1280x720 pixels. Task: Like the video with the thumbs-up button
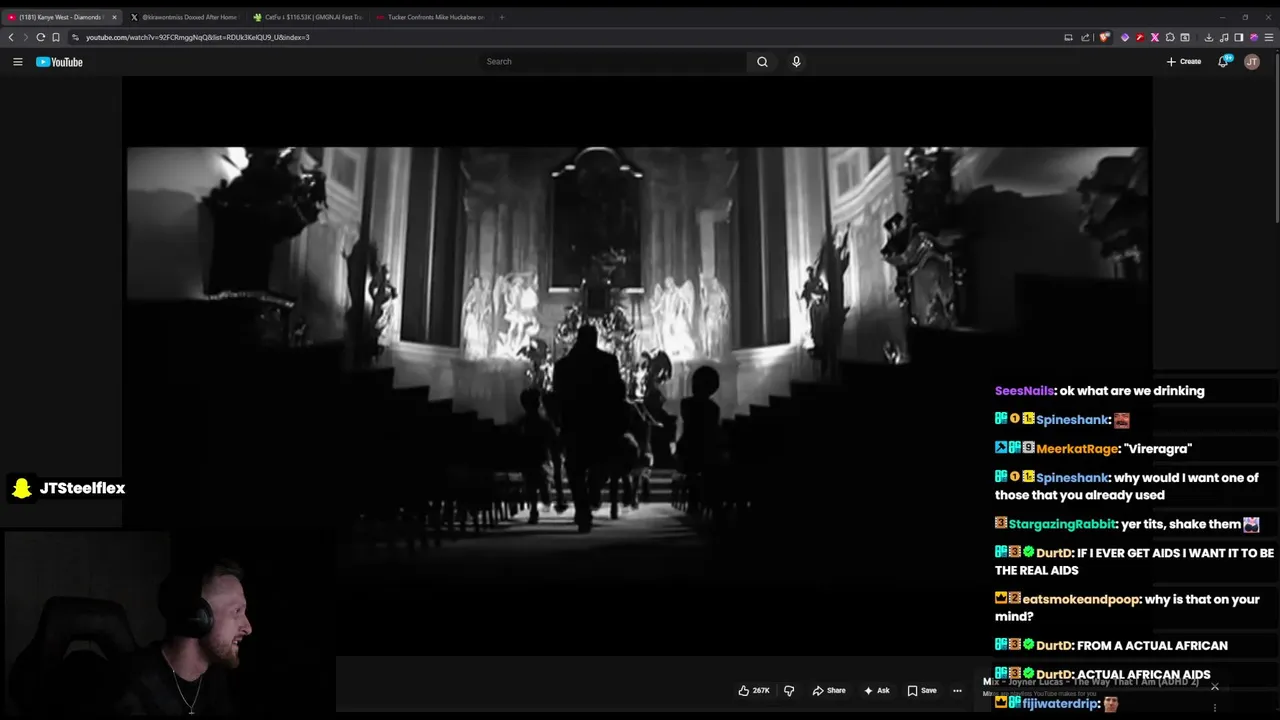pos(744,691)
